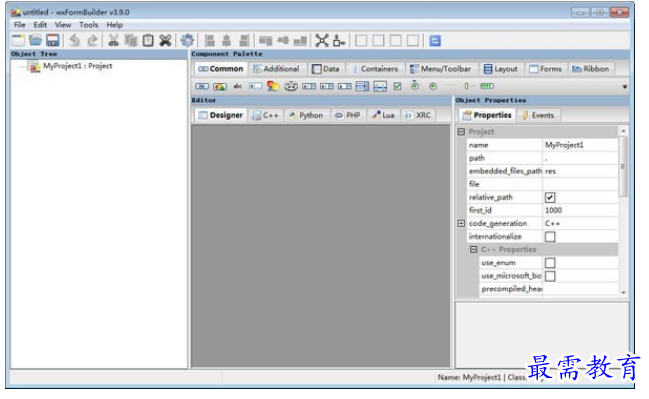Align center vertically toolbar icon

(283, 40)
